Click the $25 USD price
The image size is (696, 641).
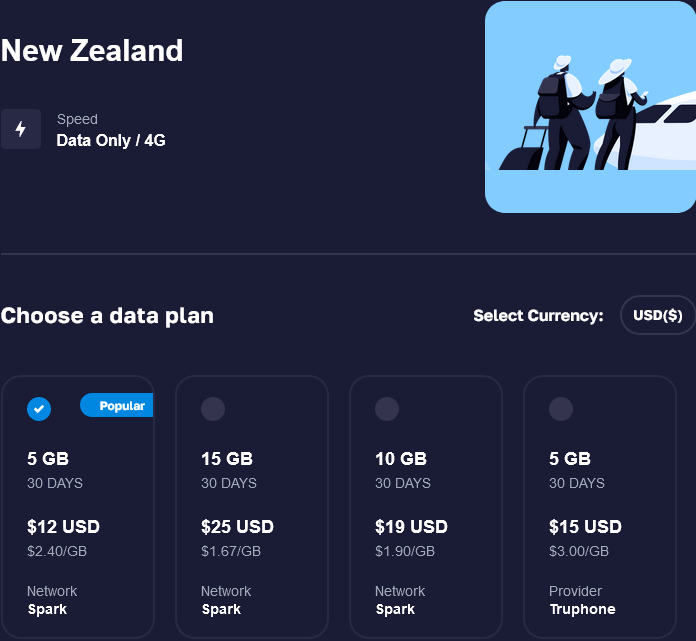pos(237,527)
